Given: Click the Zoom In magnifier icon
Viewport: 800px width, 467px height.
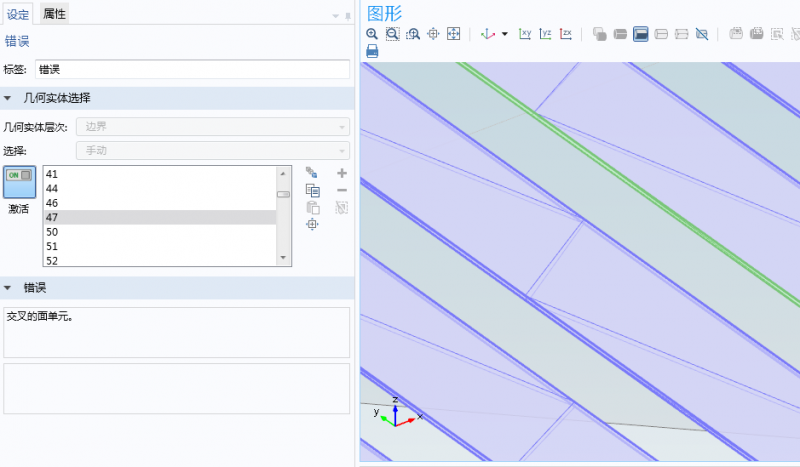Looking at the screenshot, I should pos(372,34).
